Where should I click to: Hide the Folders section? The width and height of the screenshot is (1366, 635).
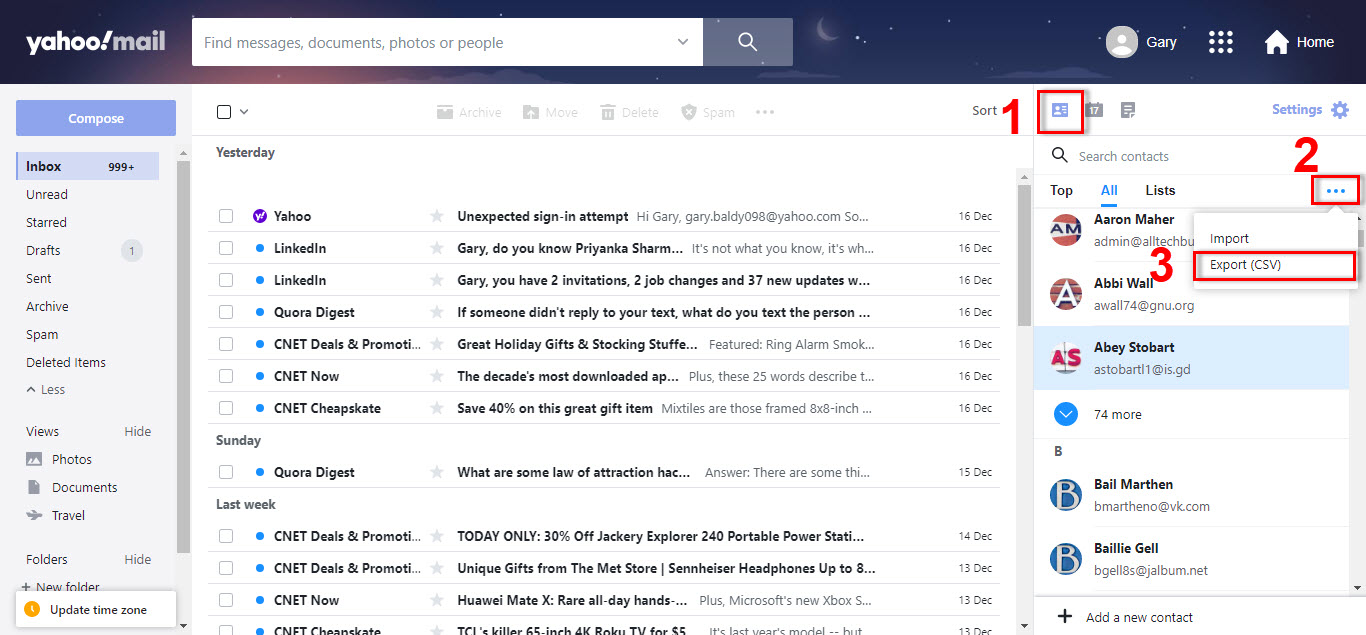tap(138, 559)
